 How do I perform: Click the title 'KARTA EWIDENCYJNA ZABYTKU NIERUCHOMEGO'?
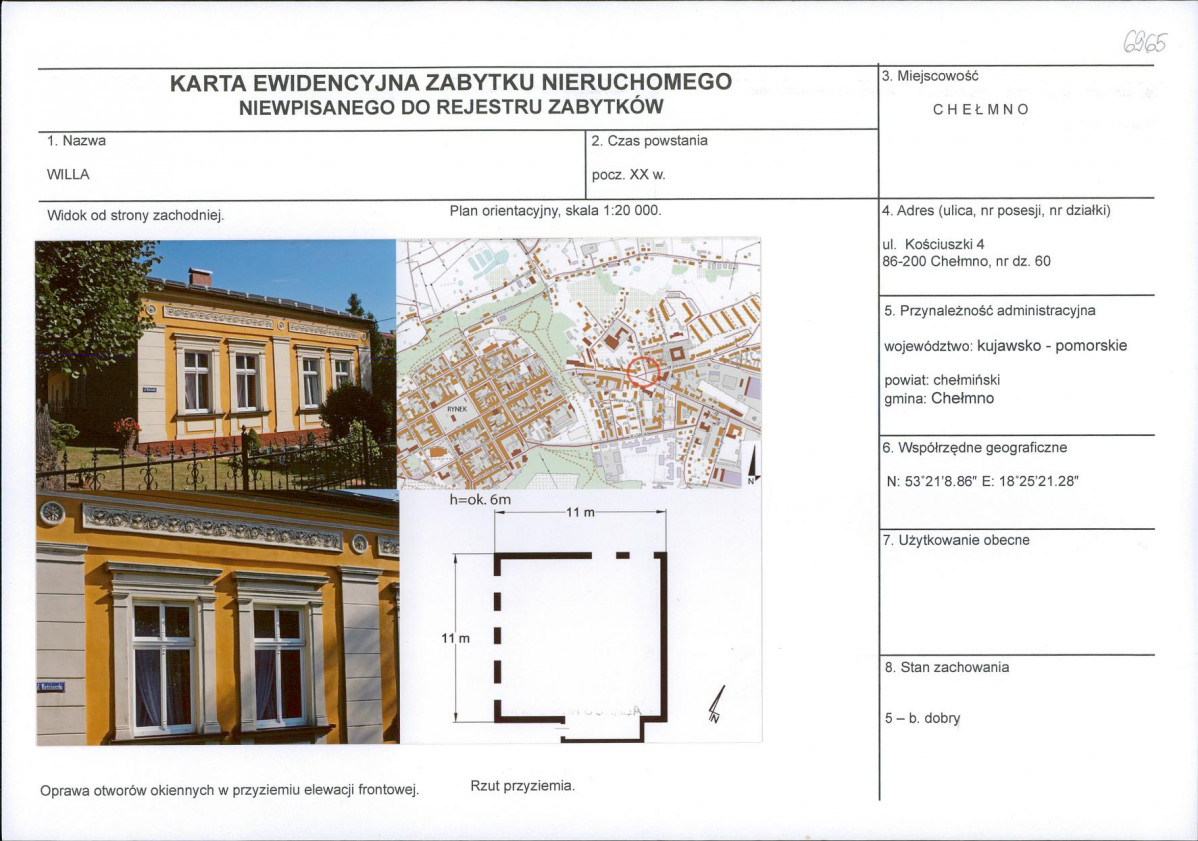(451, 82)
